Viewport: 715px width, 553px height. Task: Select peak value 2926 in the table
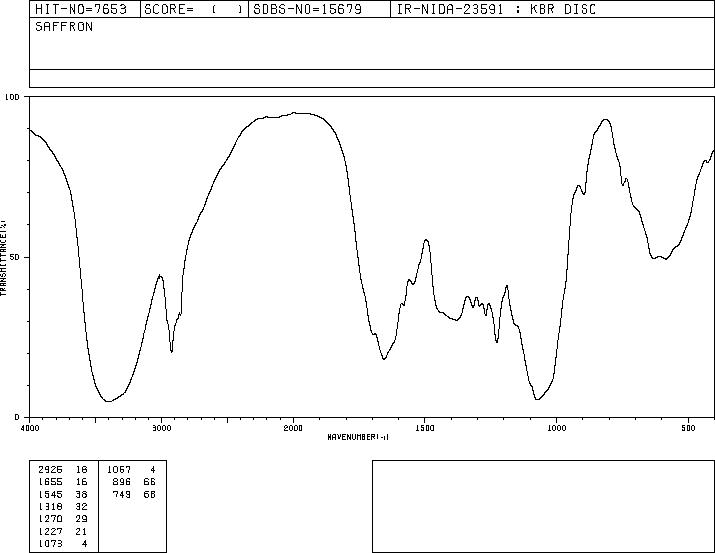pos(50,469)
